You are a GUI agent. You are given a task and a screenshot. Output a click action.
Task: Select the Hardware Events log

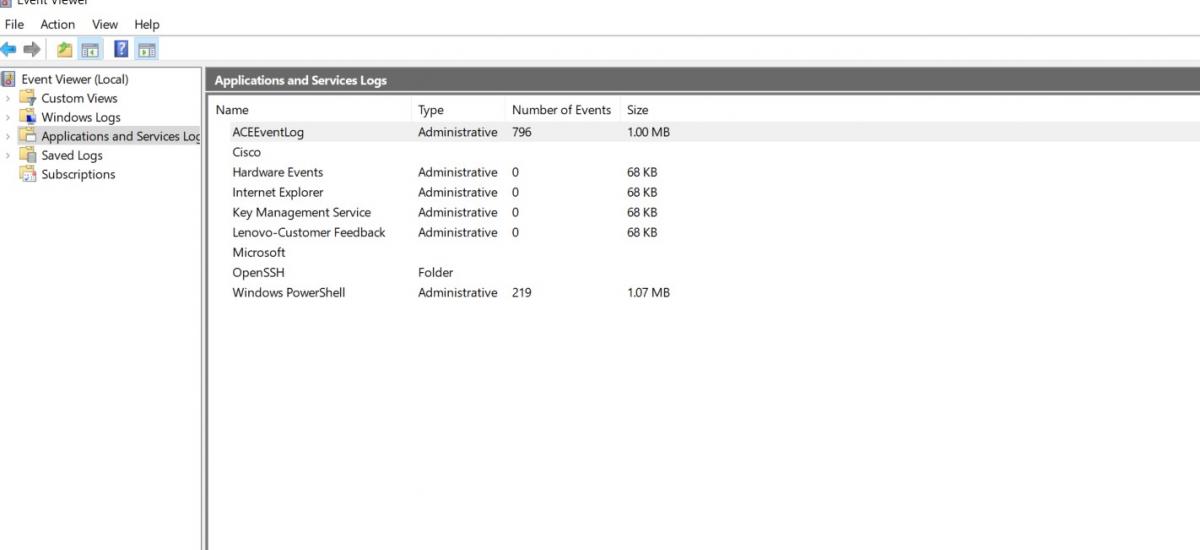(x=279, y=172)
